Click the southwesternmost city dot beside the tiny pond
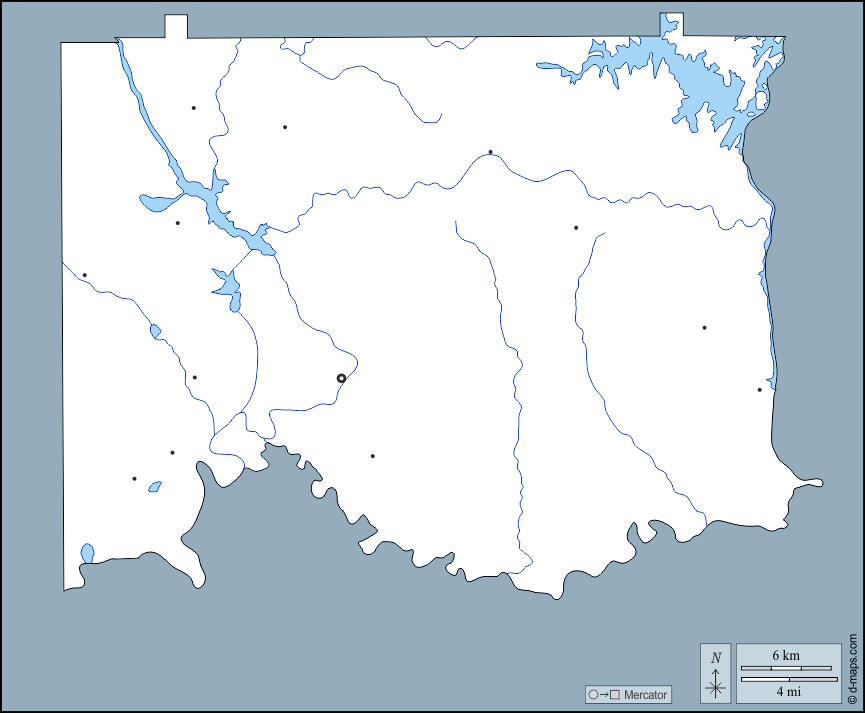 (x=134, y=478)
